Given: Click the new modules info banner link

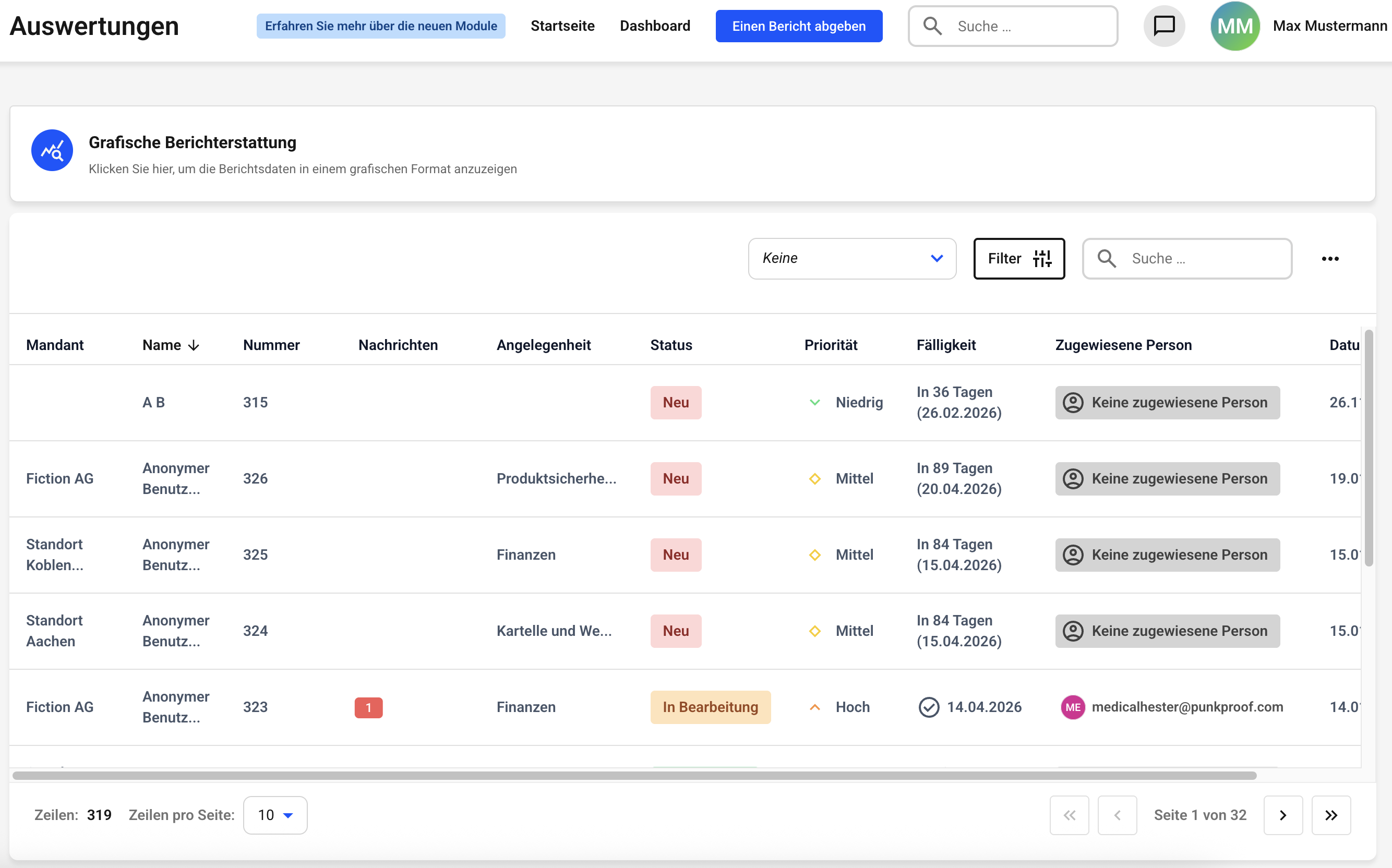Looking at the screenshot, I should pyautogui.click(x=380, y=26).
